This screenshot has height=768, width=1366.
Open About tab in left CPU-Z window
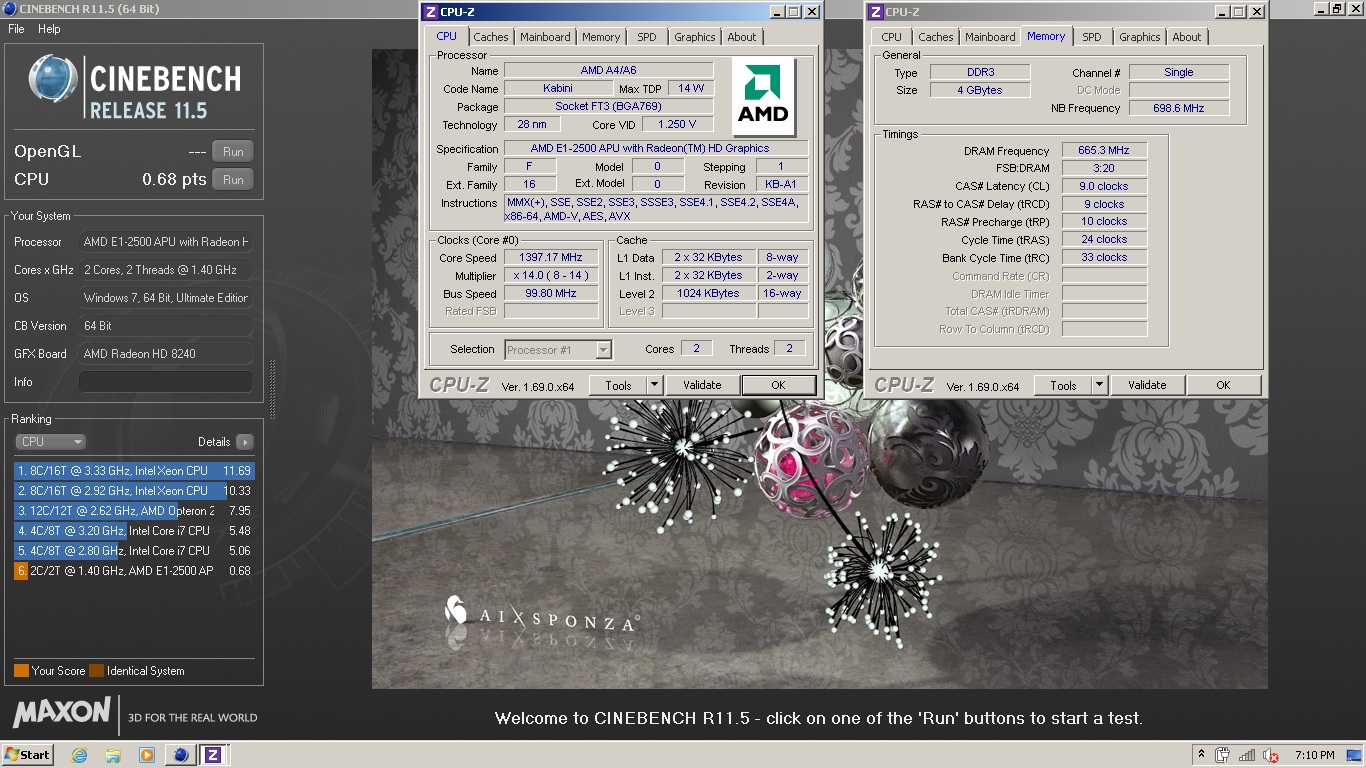coord(742,37)
